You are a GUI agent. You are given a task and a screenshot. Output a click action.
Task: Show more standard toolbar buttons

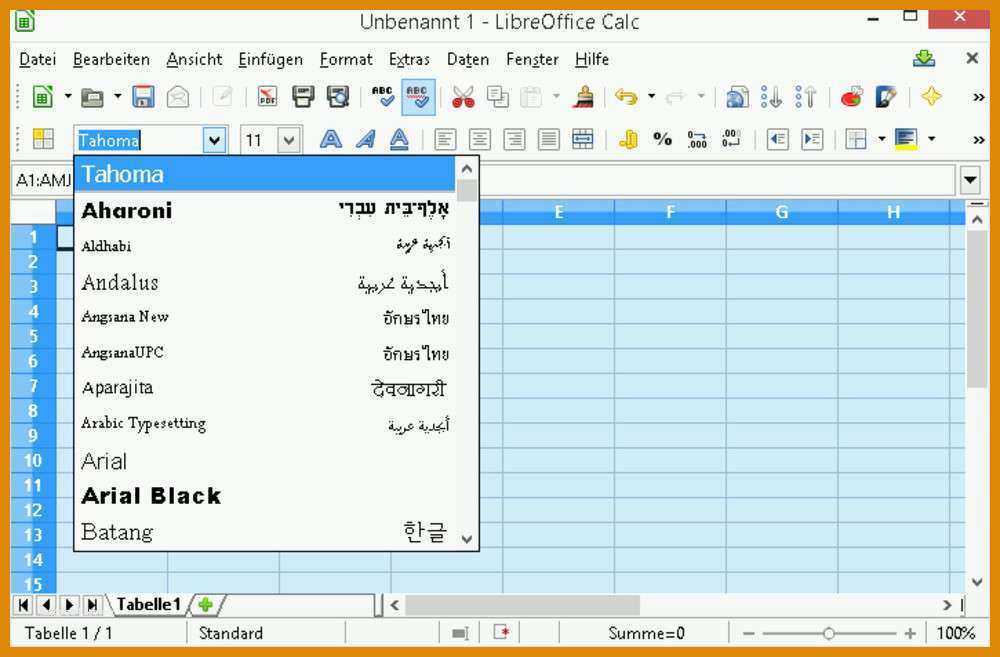tap(978, 98)
